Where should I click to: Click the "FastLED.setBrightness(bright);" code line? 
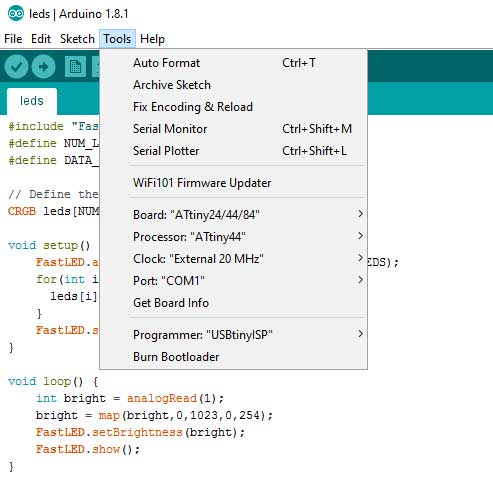[140, 432]
